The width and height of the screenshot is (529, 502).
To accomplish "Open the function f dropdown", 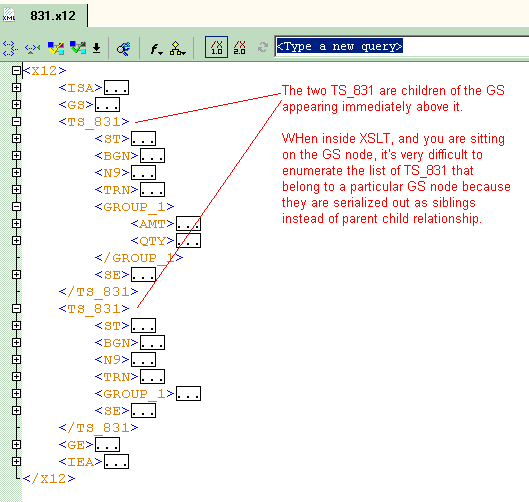I will coord(156,49).
